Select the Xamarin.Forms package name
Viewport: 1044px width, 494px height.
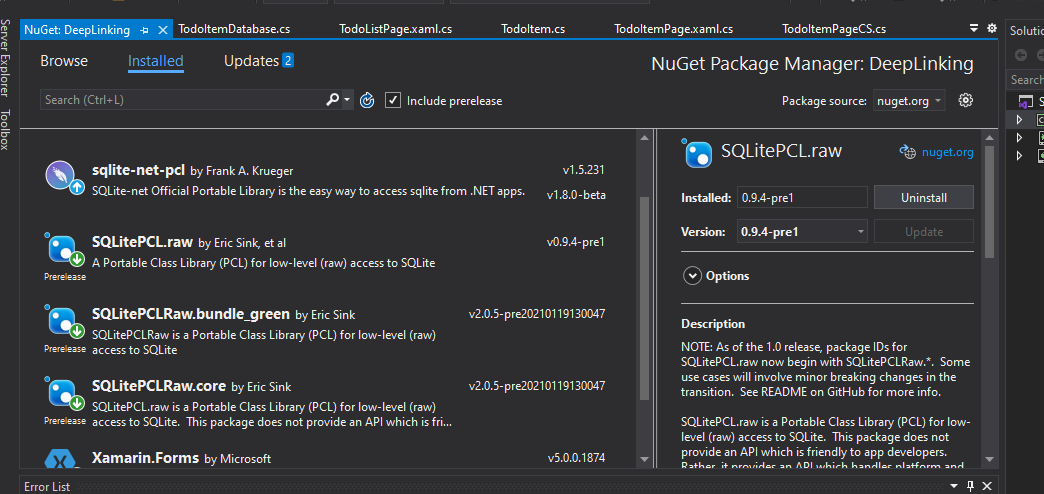point(145,458)
